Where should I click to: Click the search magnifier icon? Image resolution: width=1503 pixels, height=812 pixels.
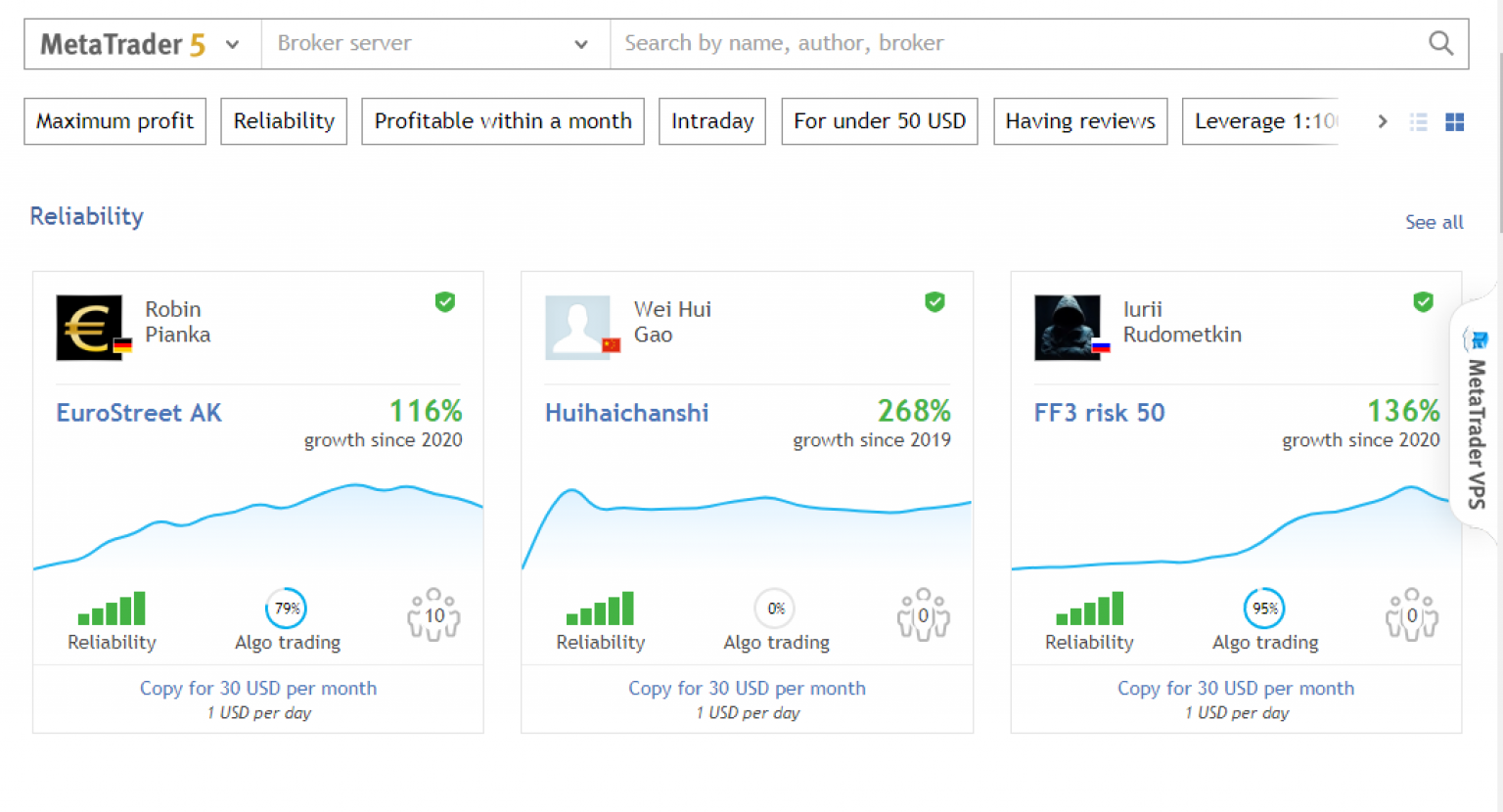(x=1440, y=43)
